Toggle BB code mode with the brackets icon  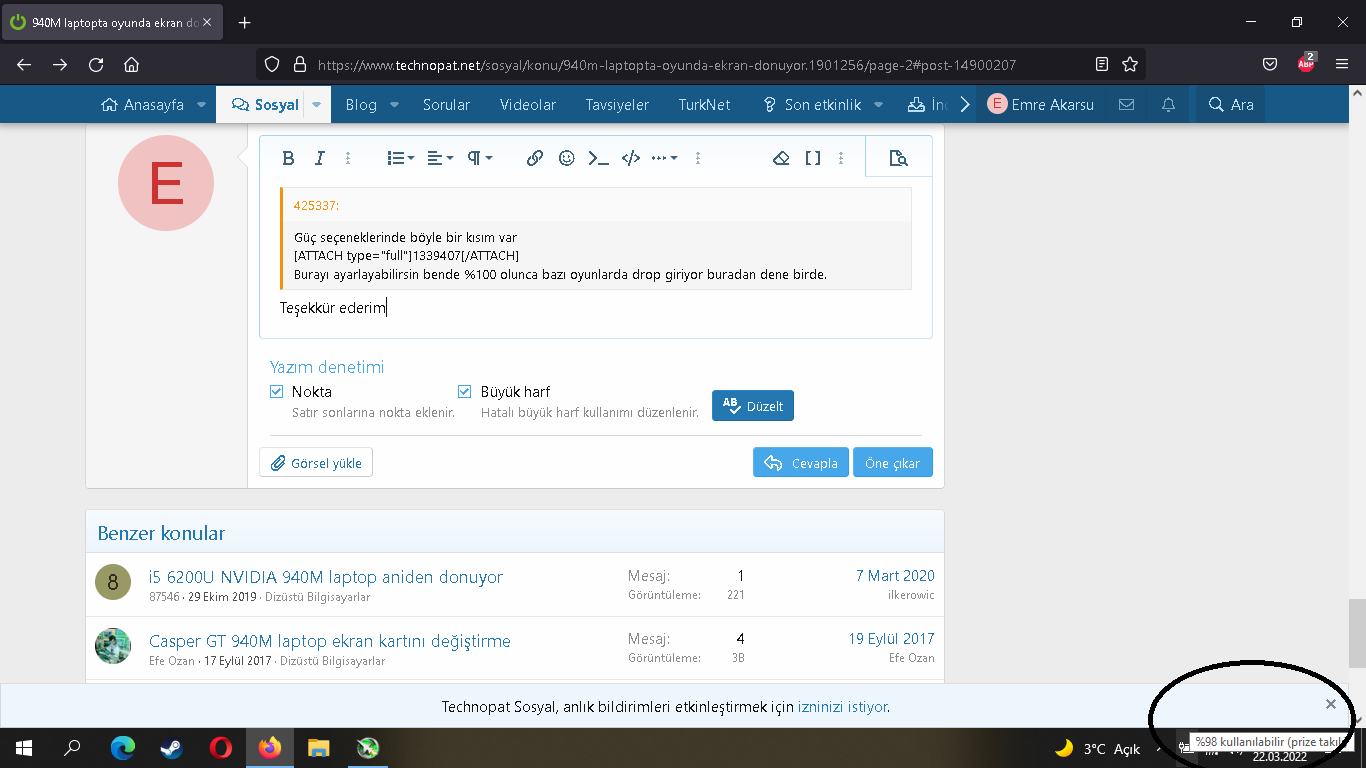[813, 158]
